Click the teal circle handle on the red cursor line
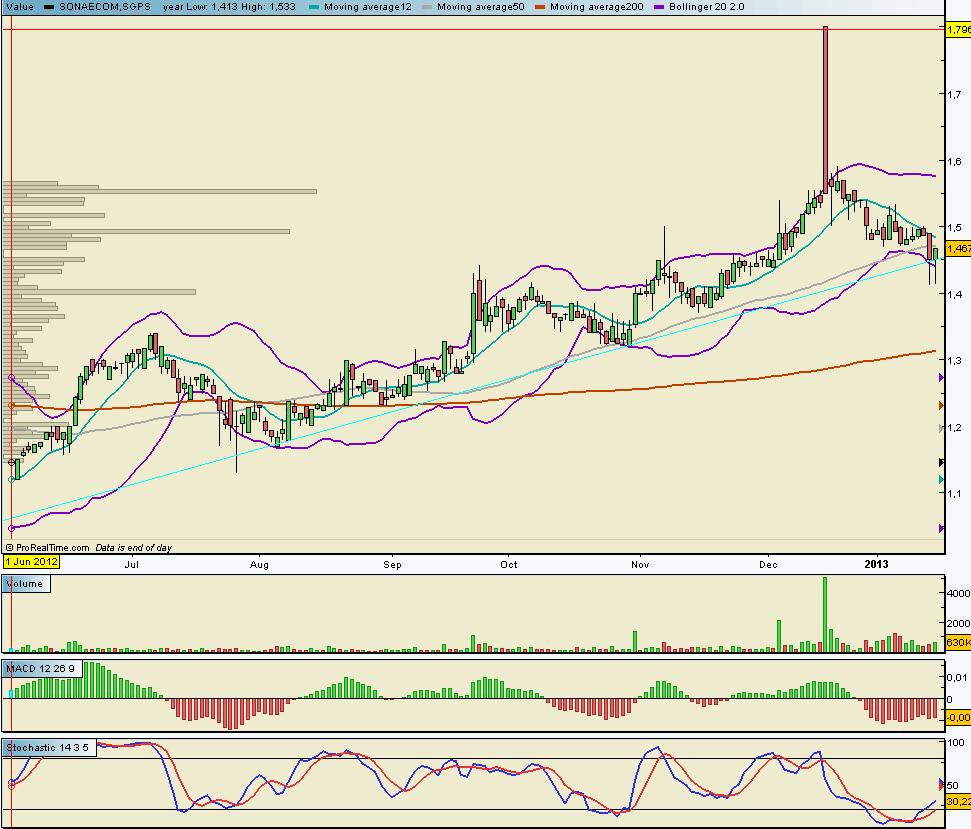971x829 pixels. pyautogui.click(x=11, y=480)
